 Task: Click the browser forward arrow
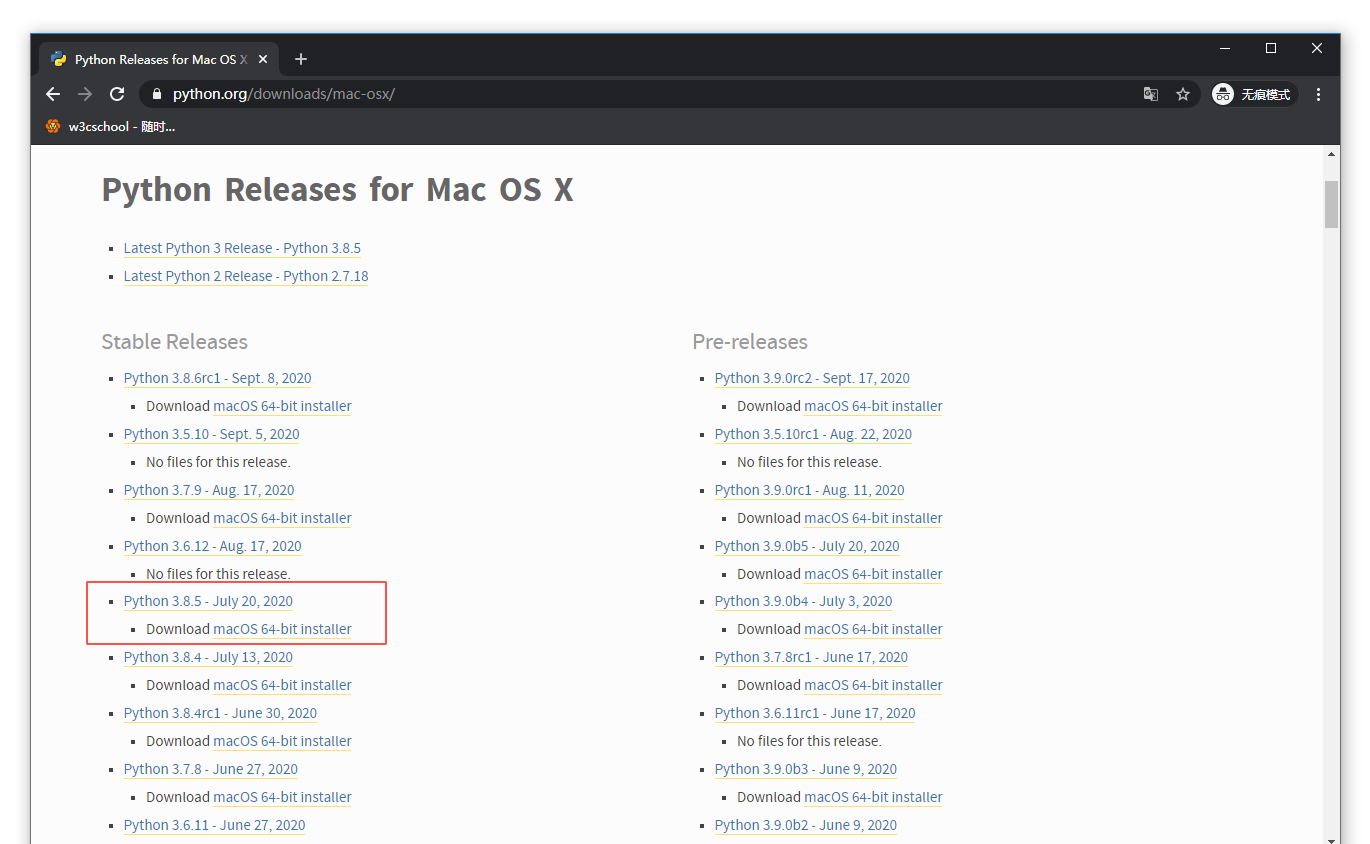pyautogui.click(x=85, y=94)
